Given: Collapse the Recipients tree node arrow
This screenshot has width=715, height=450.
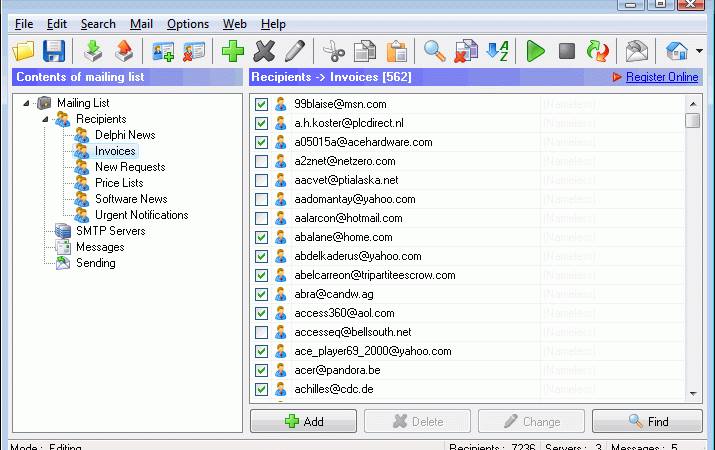Looking at the screenshot, I should (45, 119).
